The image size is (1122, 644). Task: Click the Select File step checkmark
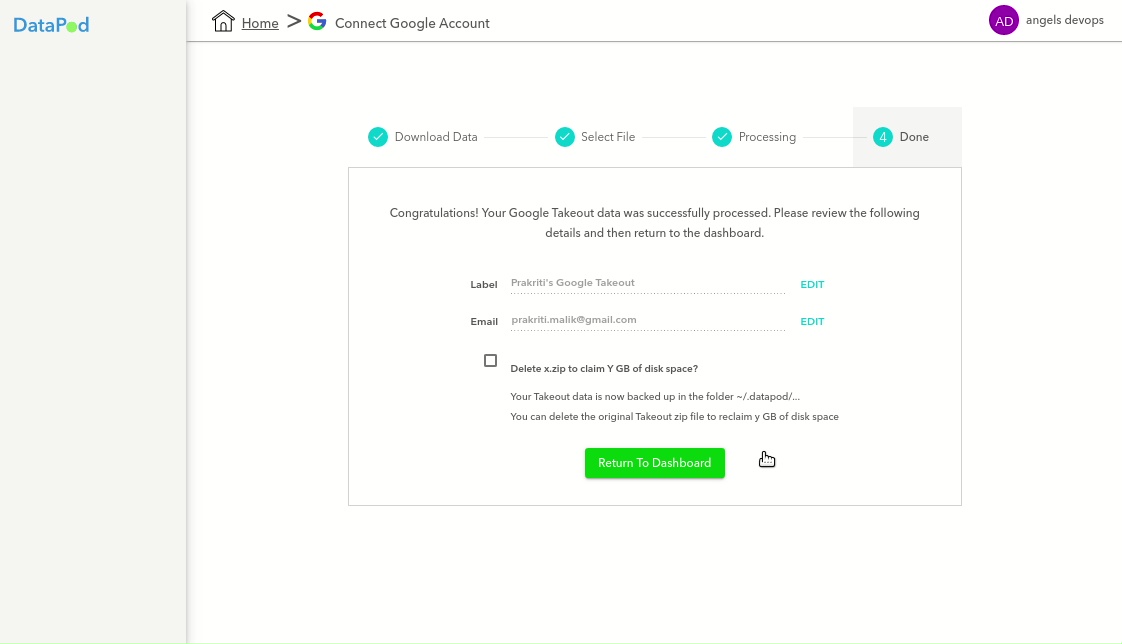[565, 137]
